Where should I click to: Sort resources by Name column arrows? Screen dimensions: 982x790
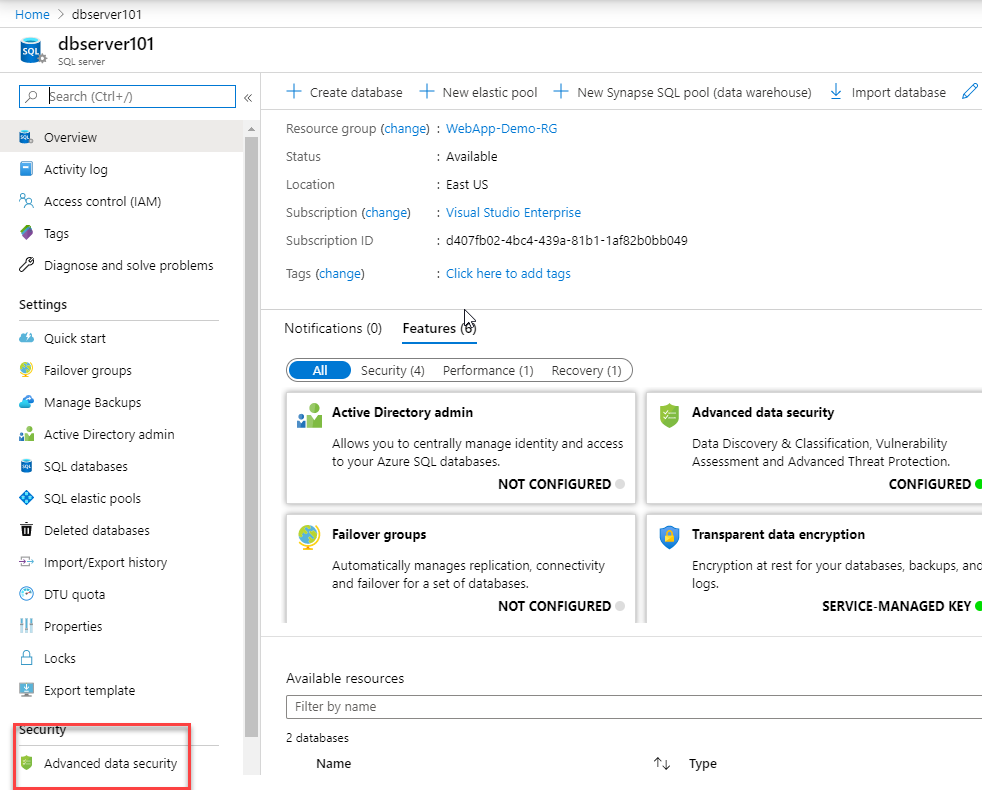tap(662, 763)
